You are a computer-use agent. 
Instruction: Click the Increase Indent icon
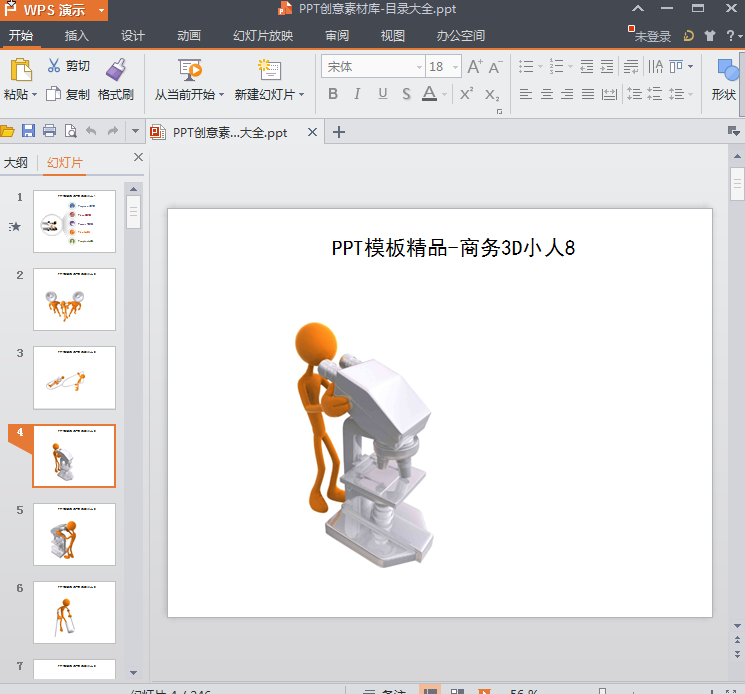point(607,67)
